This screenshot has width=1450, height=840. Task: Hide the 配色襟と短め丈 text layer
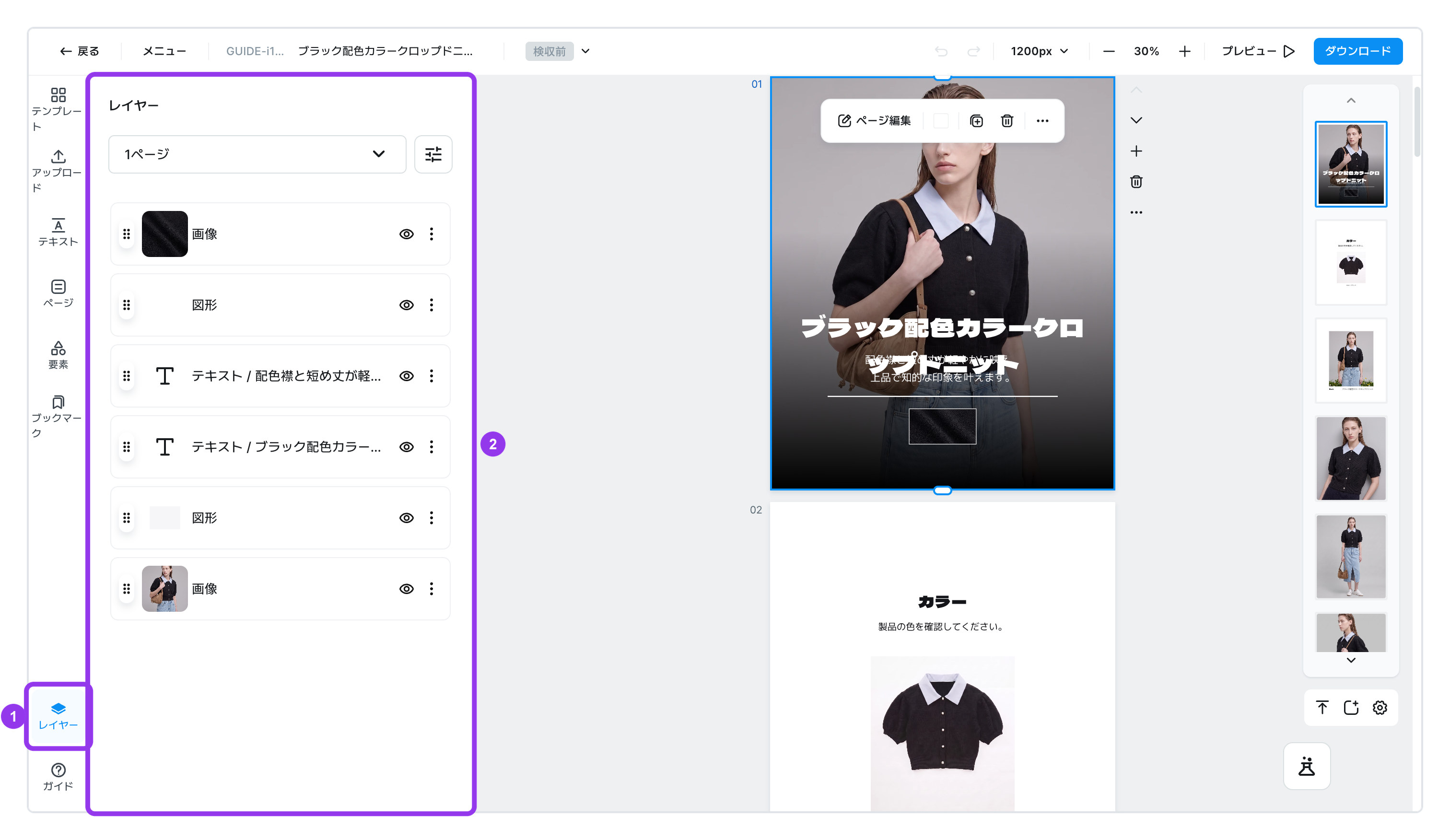pos(406,376)
